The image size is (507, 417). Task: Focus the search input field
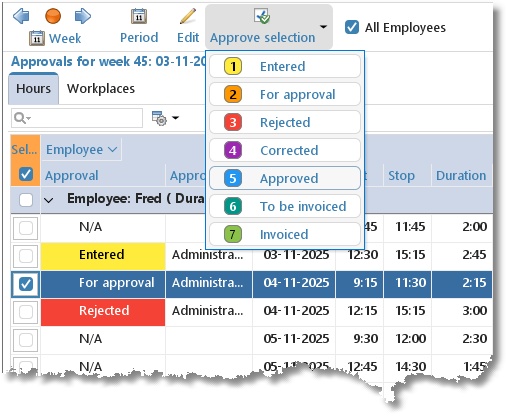[x=77, y=118]
